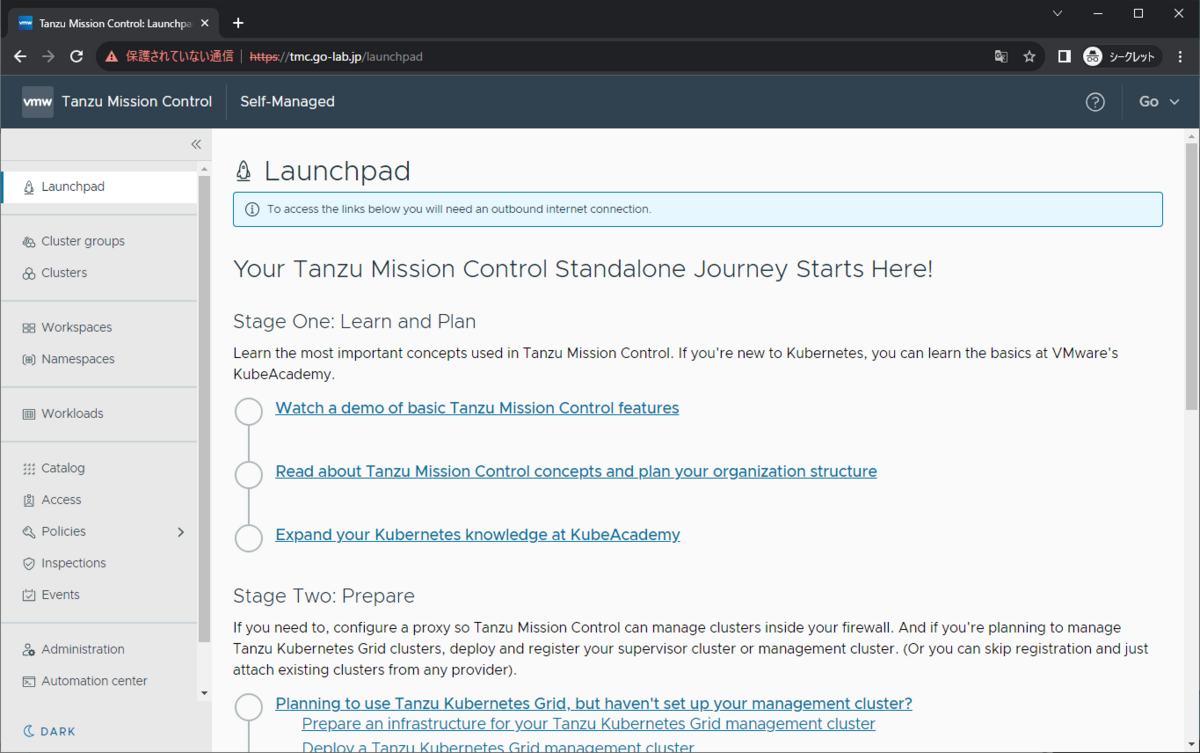Click the main page vertical scrollbar
This screenshot has height=753, width=1200.
(1191, 275)
